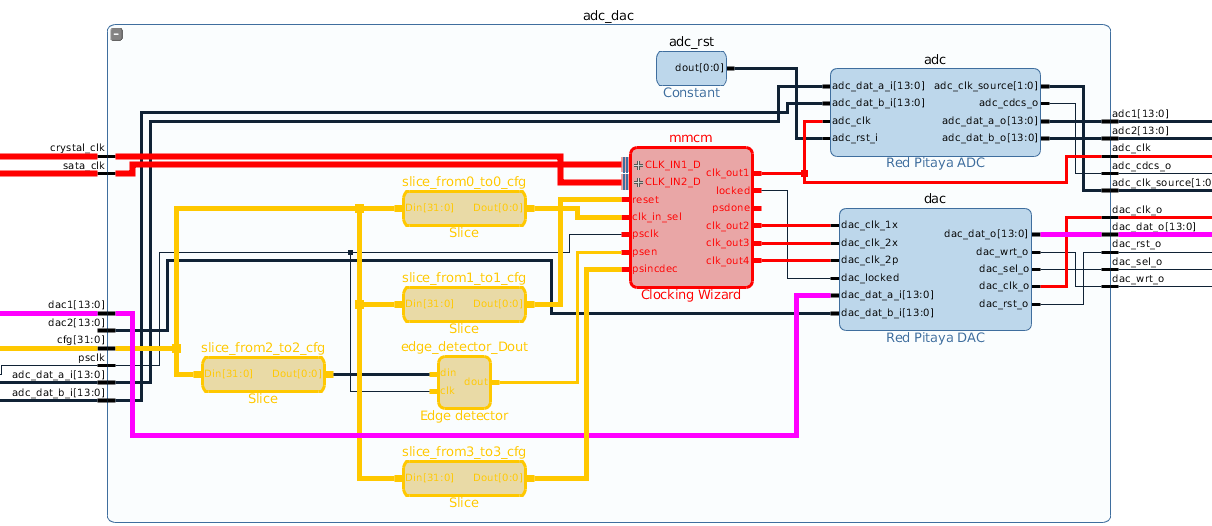Click the dout[0:0] pin on adc_rst
The height and width of the screenshot is (526, 1212).
click(x=700, y=68)
